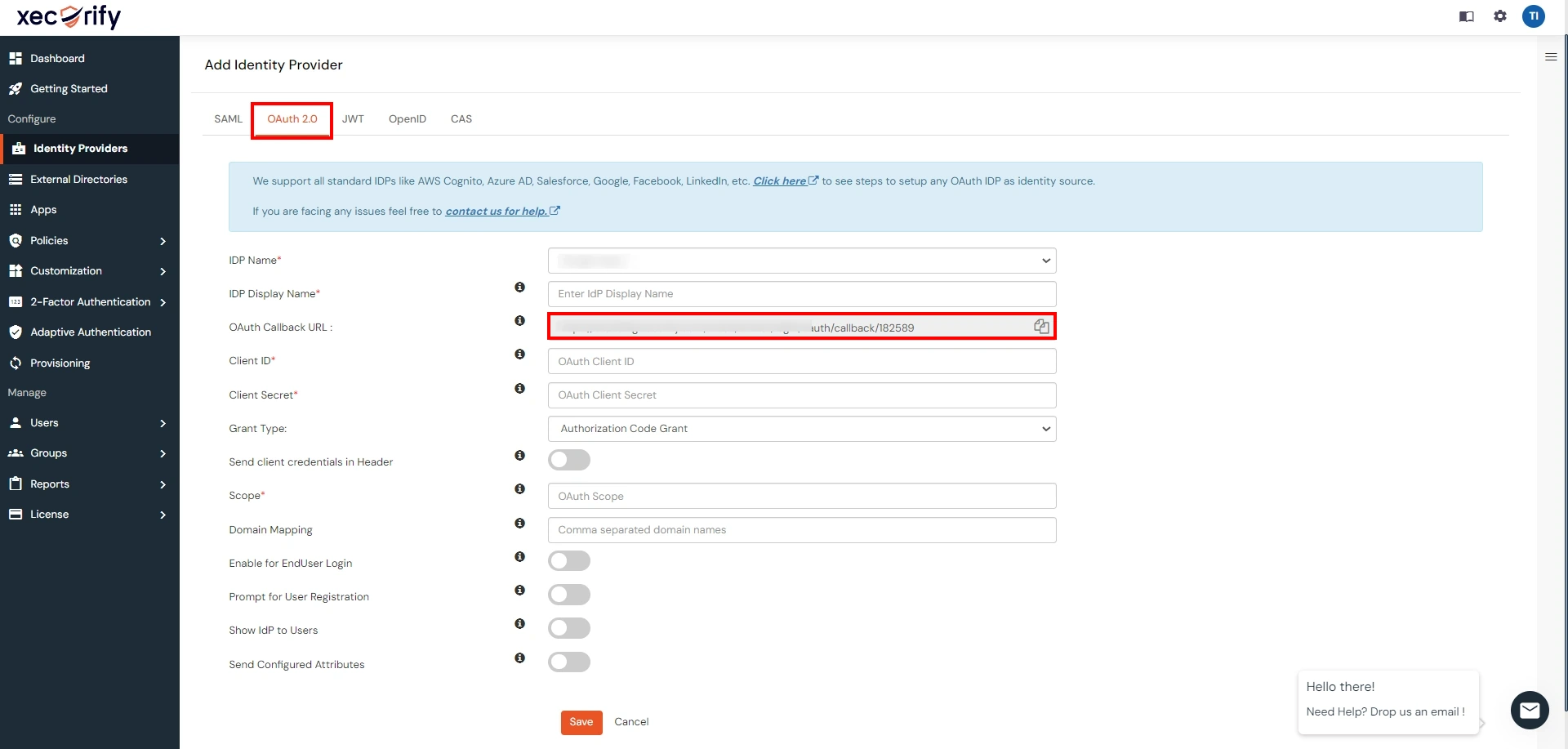Copy the OAuth Callback URL

[x=1041, y=327]
